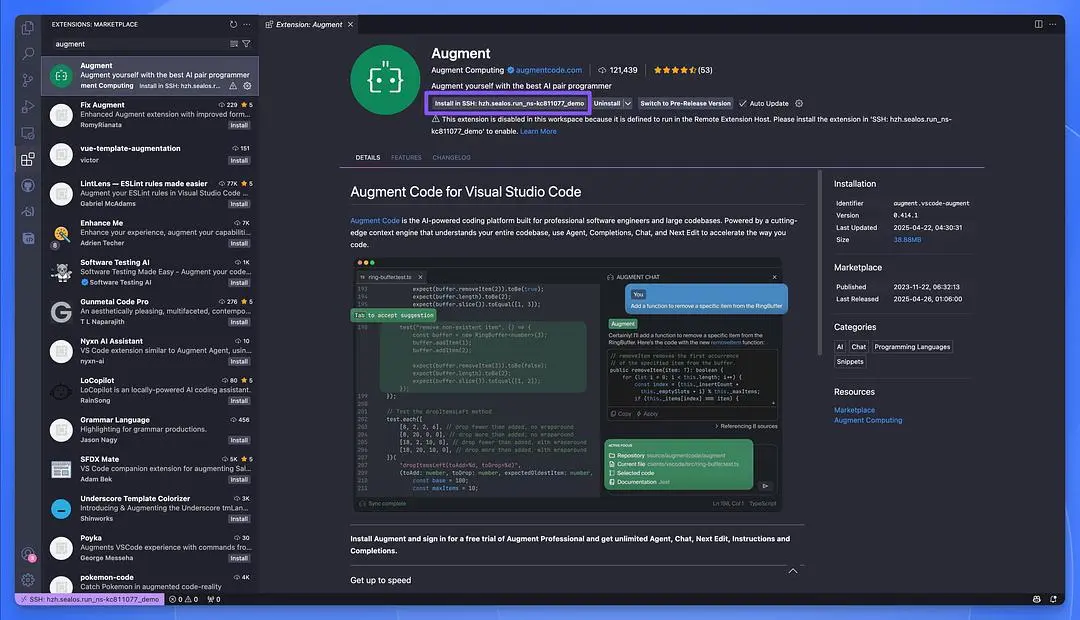Refresh the extensions marketplace list
This screenshot has width=1080, height=620.
coord(233,24)
